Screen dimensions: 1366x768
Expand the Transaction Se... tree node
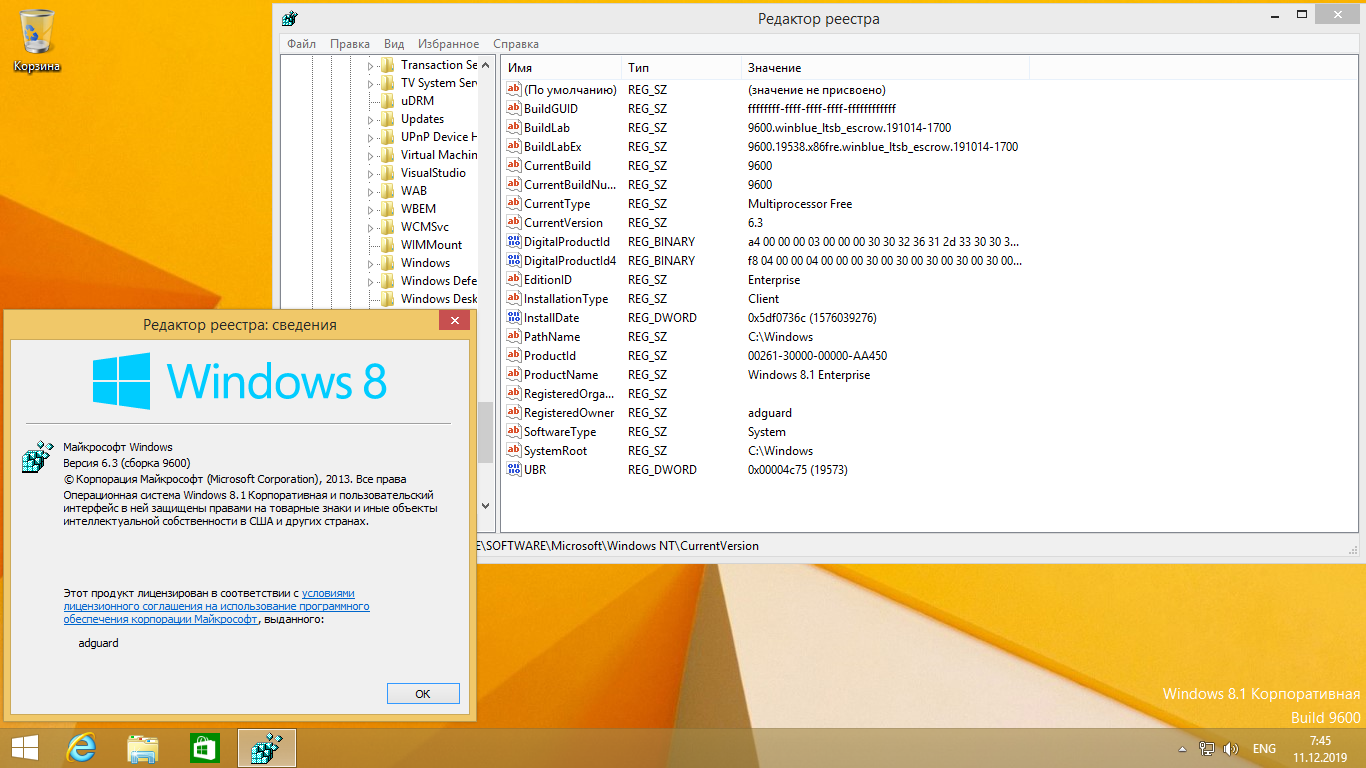click(x=370, y=65)
